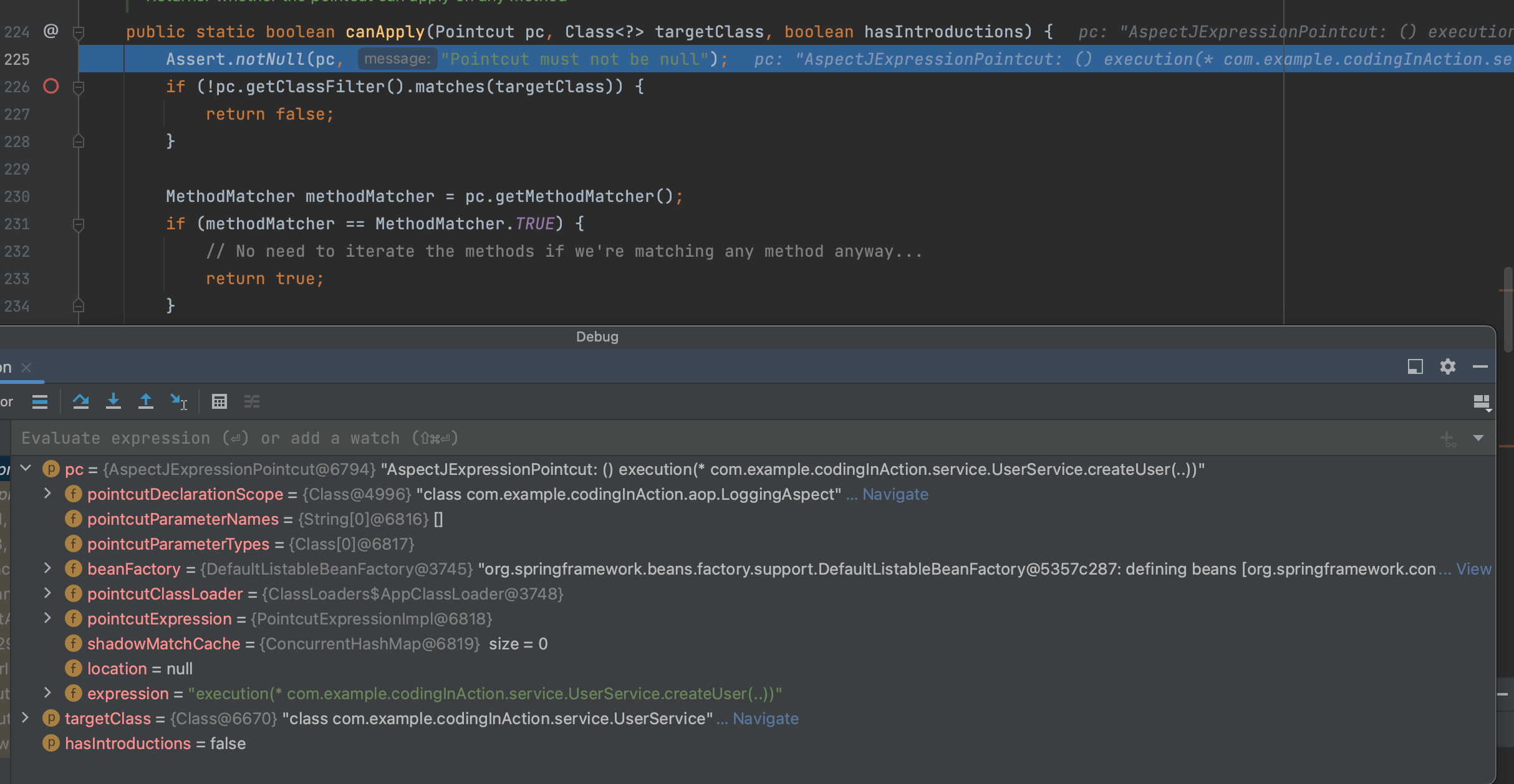
Task: Expand the targetClass variable node
Action: click(26, 717)
